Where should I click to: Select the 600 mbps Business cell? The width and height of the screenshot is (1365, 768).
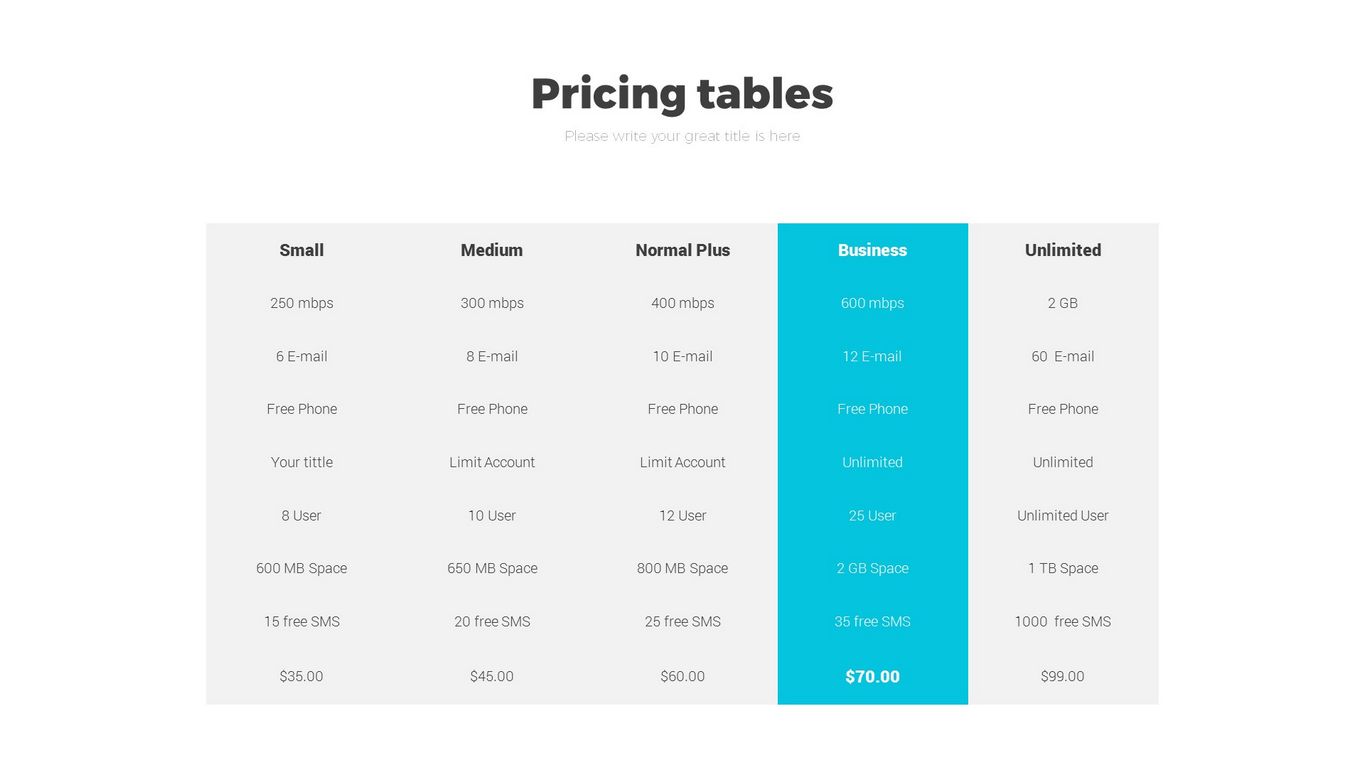tap(872, 303)
